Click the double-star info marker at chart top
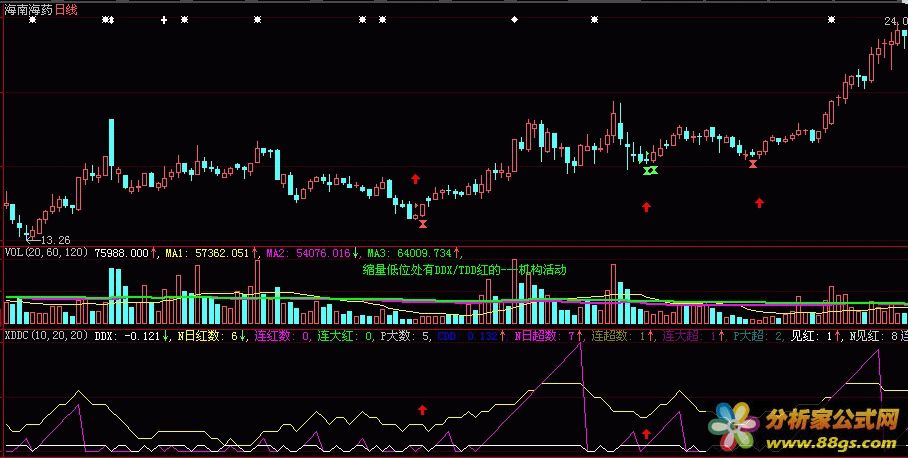 [108, 20]
